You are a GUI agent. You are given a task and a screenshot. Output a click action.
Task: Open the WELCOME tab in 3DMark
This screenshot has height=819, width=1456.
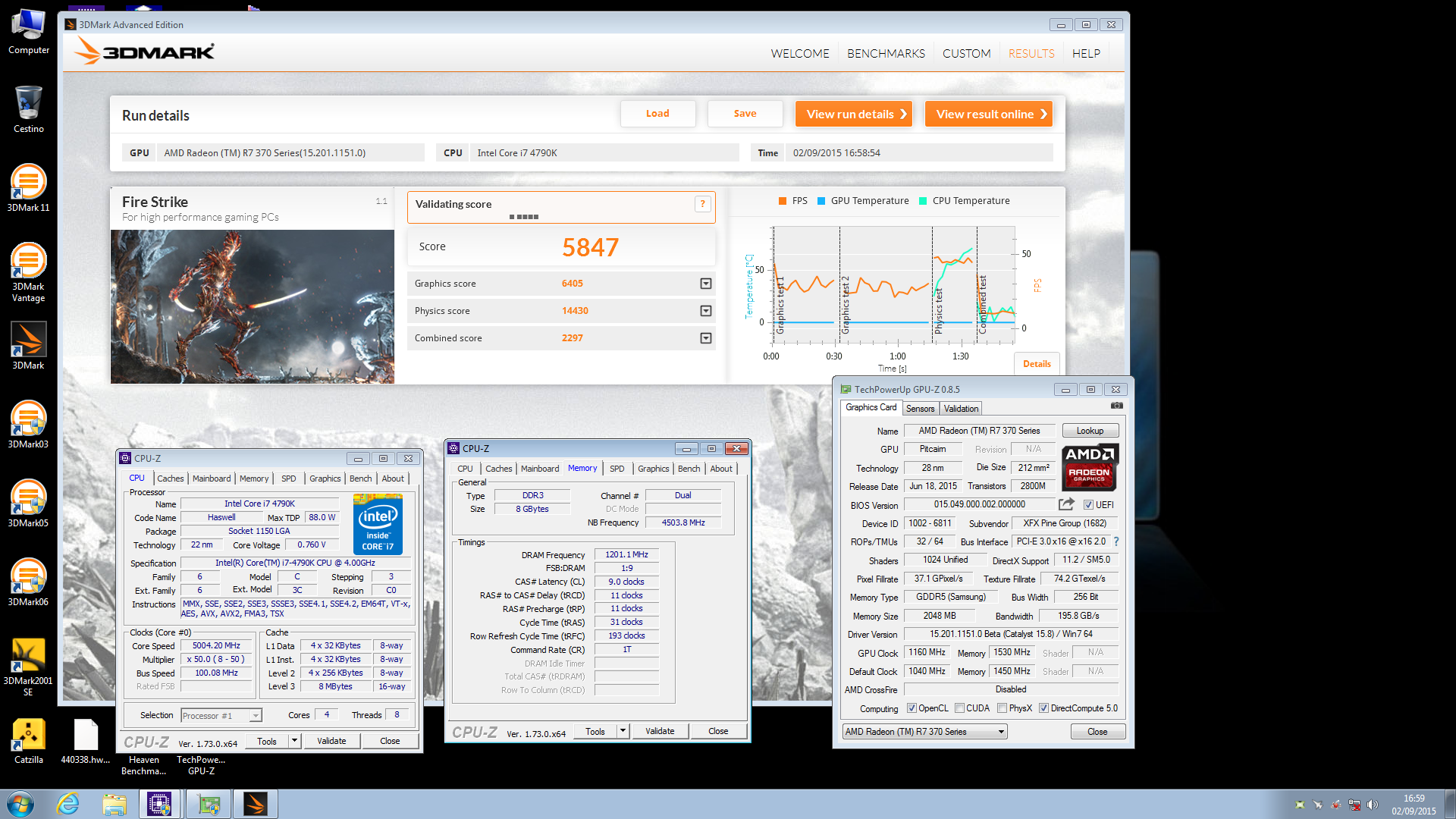800,54
